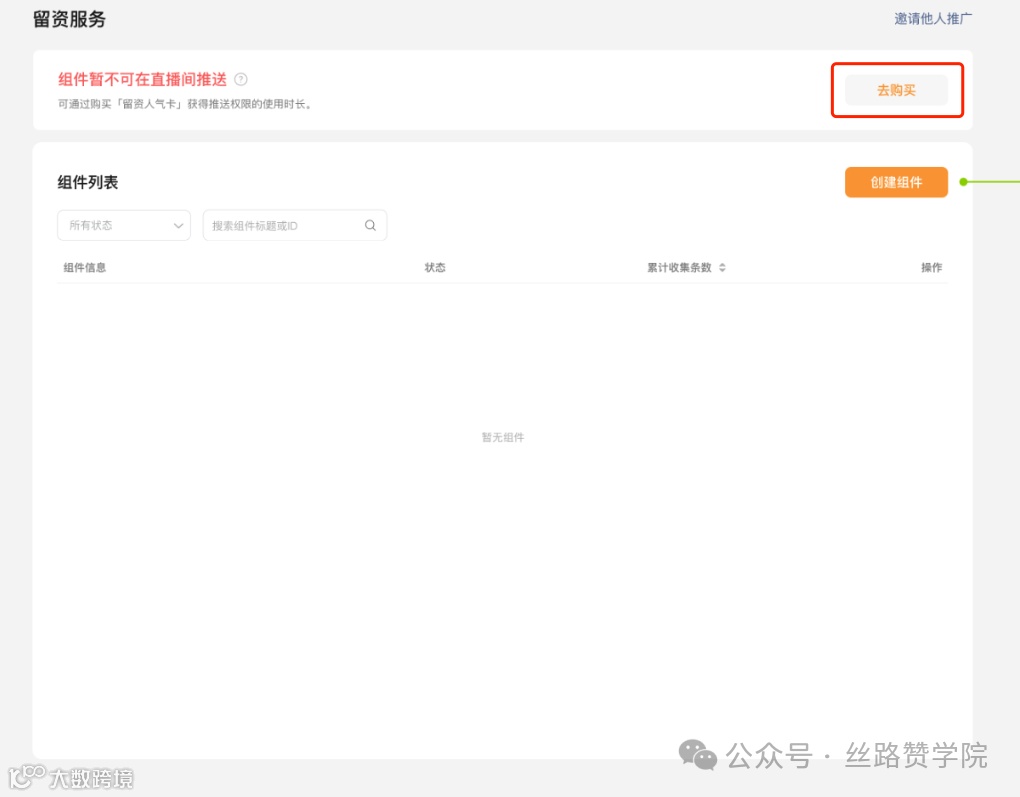Click the 留资服务 page title
Image resolution: width=1020 pixels, height=797 pixels.
[69, 18]
